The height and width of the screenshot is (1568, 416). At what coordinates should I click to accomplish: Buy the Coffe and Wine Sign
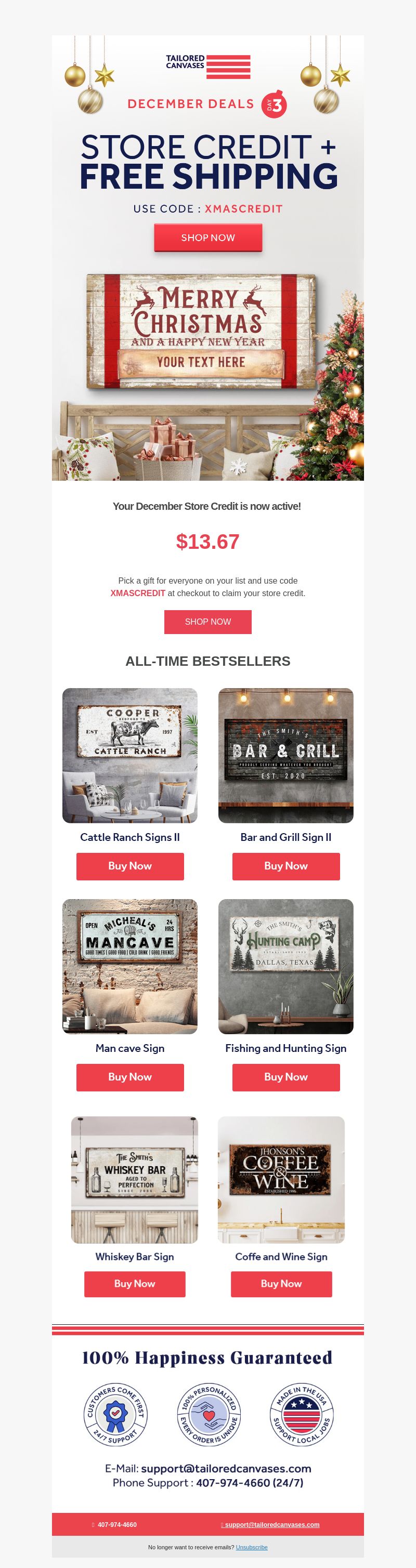point(281,1283)
